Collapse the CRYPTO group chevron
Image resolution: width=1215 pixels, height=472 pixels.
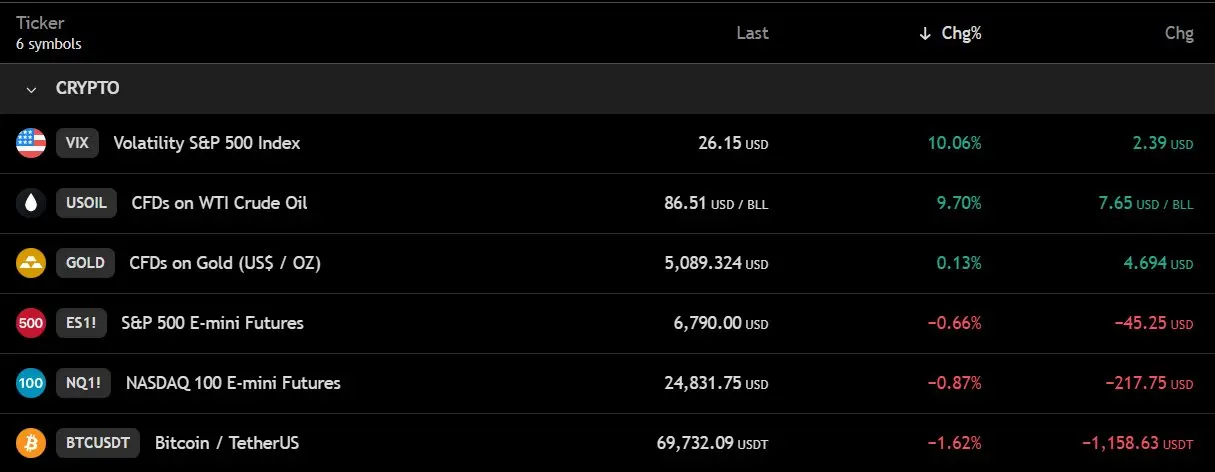tap(31, 89)
